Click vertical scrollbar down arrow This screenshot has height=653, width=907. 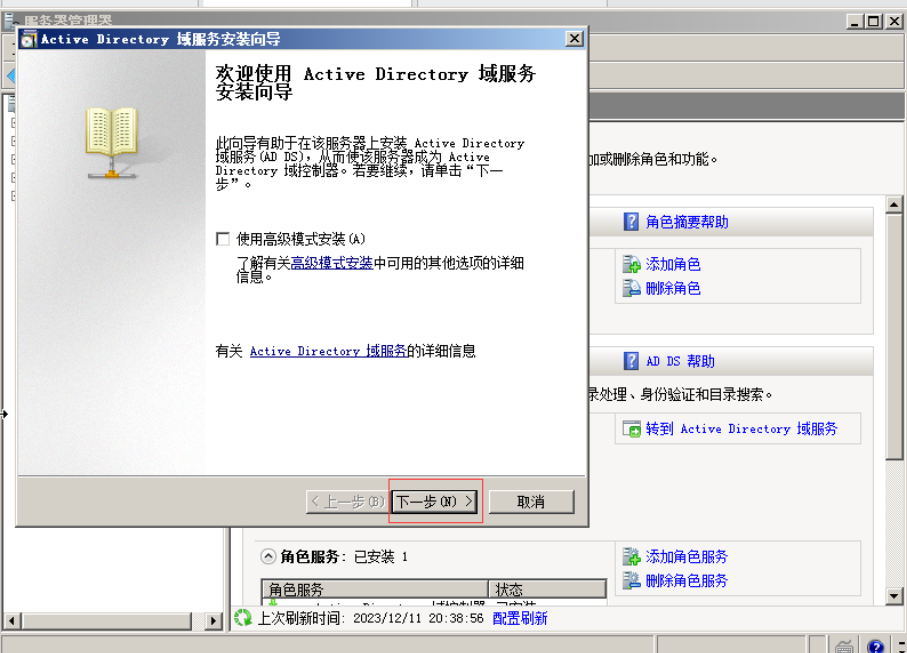coord(894,596)
